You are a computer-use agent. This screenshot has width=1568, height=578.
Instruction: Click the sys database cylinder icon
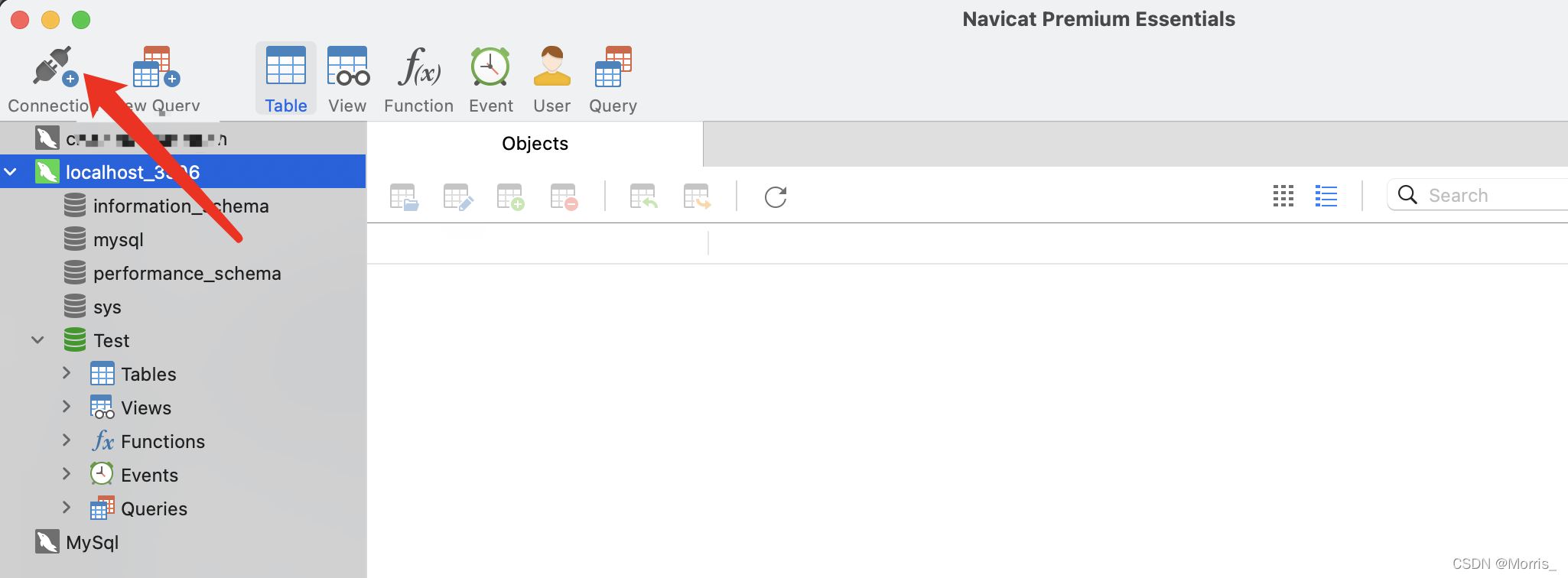[x=75, y=306]
